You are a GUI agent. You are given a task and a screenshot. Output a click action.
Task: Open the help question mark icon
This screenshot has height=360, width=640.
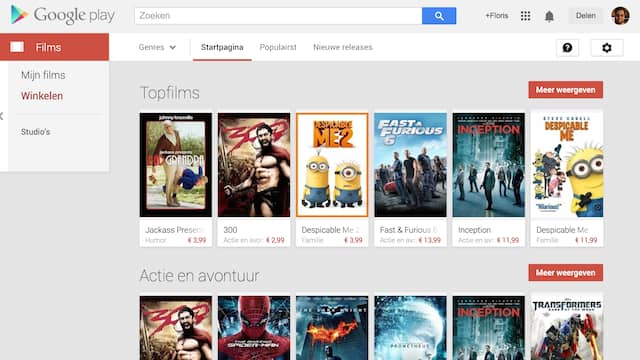coord(567,48)
